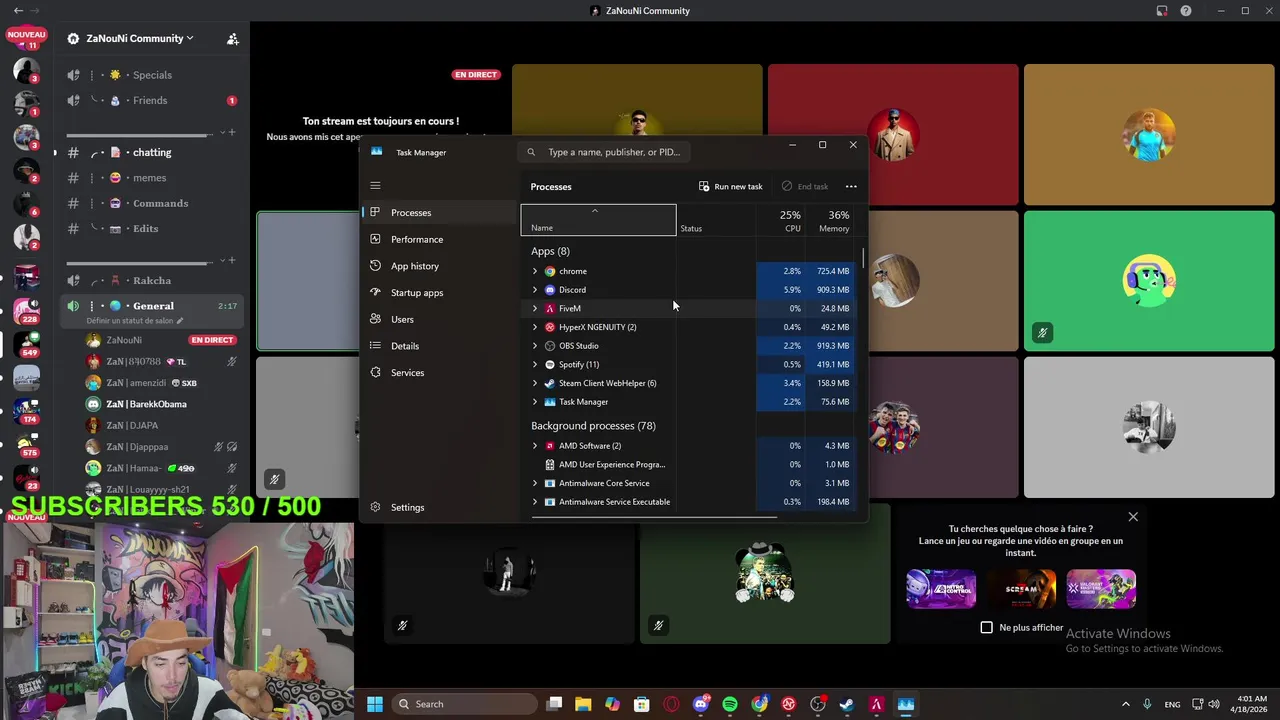Sort processes by the Memory column
Image resolution: width=1280 pixels, height=720 pixels.
(x=833, y=220)
